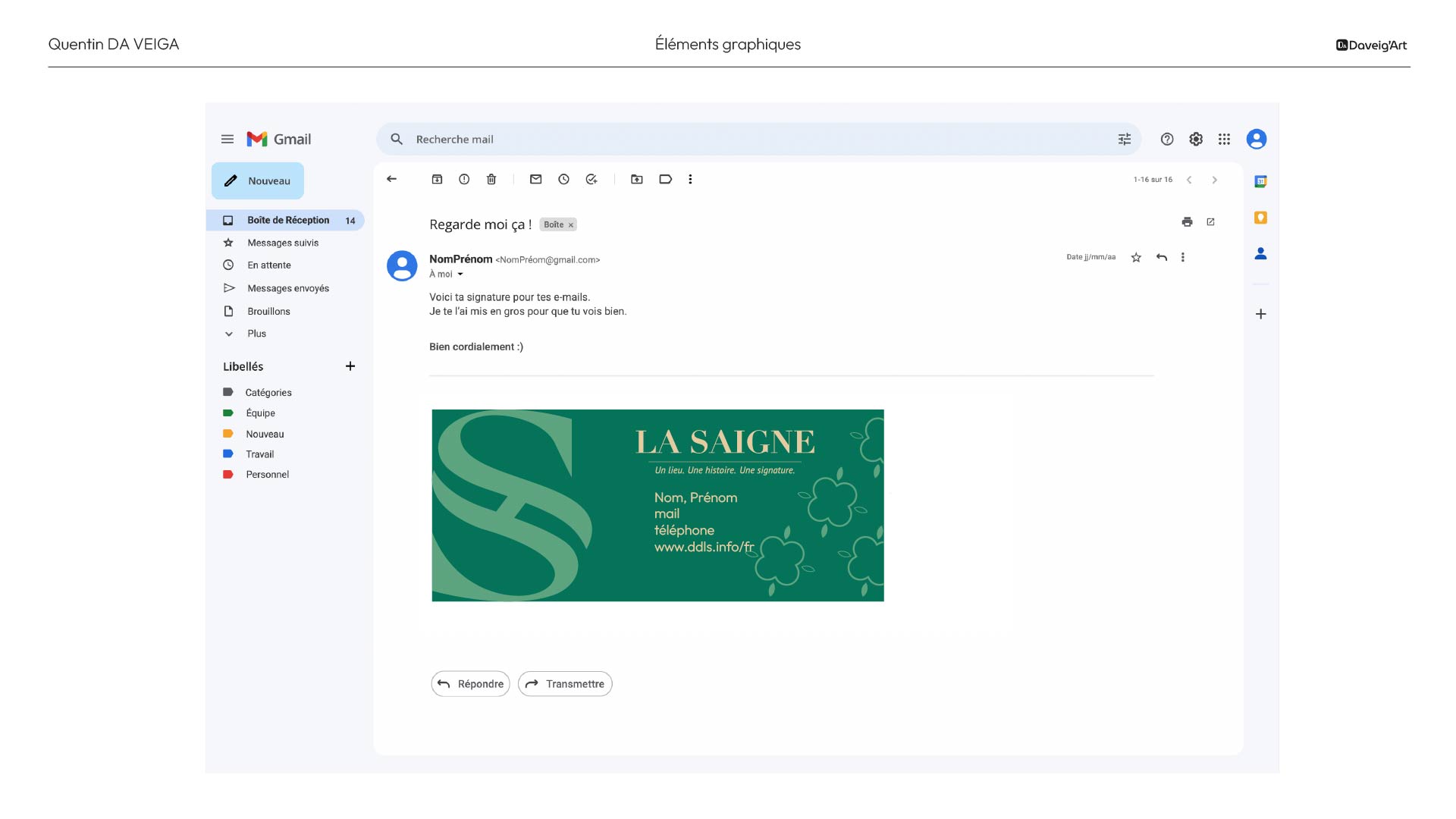Select the Nouveau label in Libellés
1456x819 pixels.
pos(265,434)
